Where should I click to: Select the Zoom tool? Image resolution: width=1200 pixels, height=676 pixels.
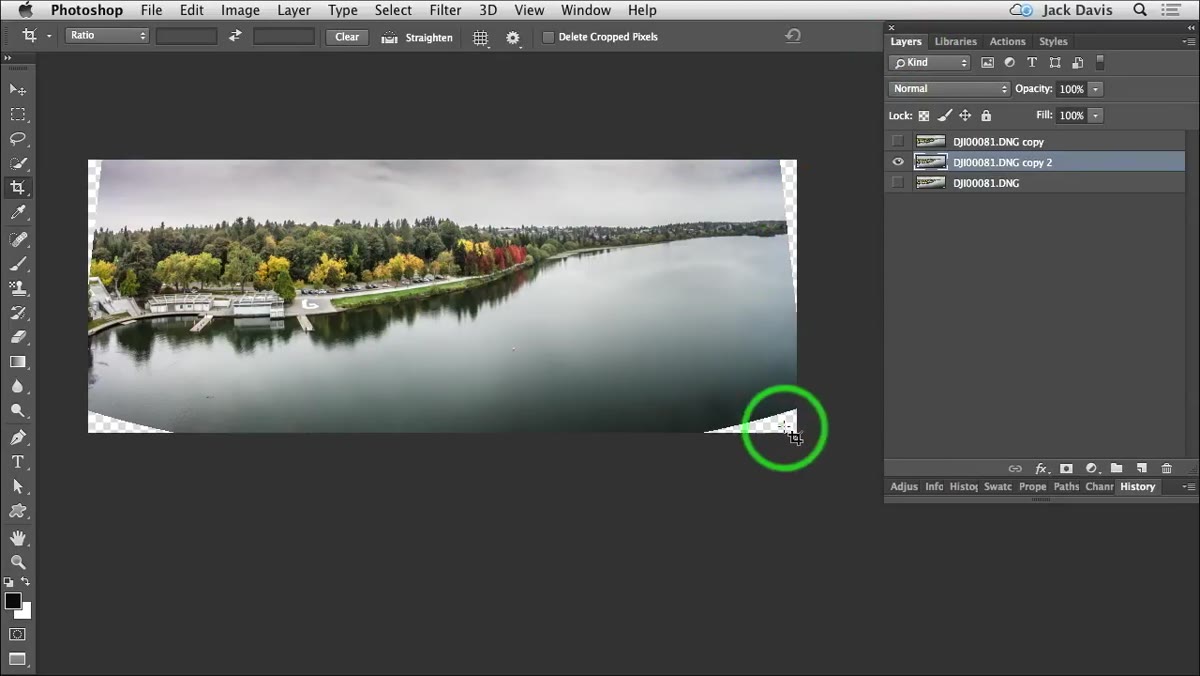click(17, 562)
